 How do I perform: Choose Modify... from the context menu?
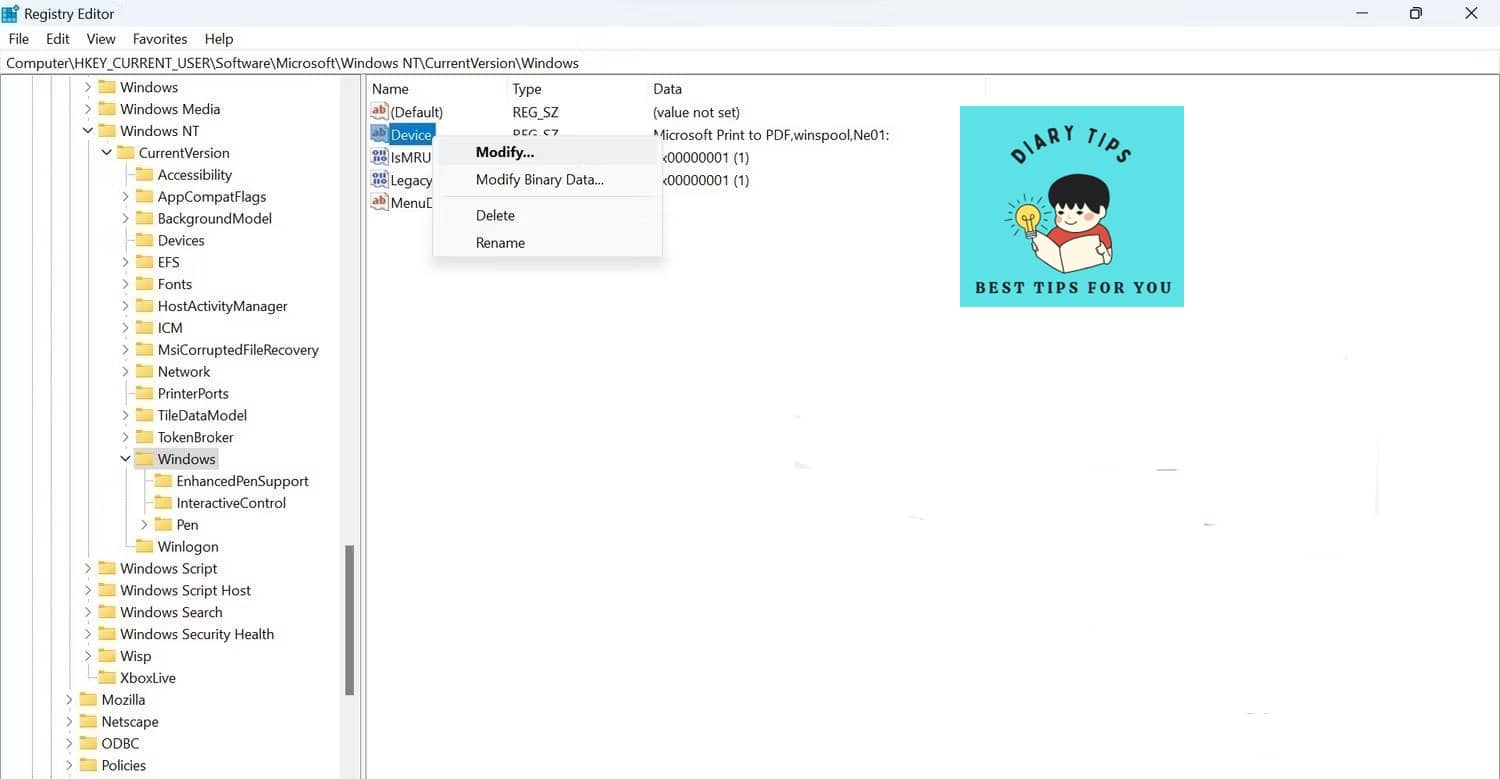tap(547, 152)
